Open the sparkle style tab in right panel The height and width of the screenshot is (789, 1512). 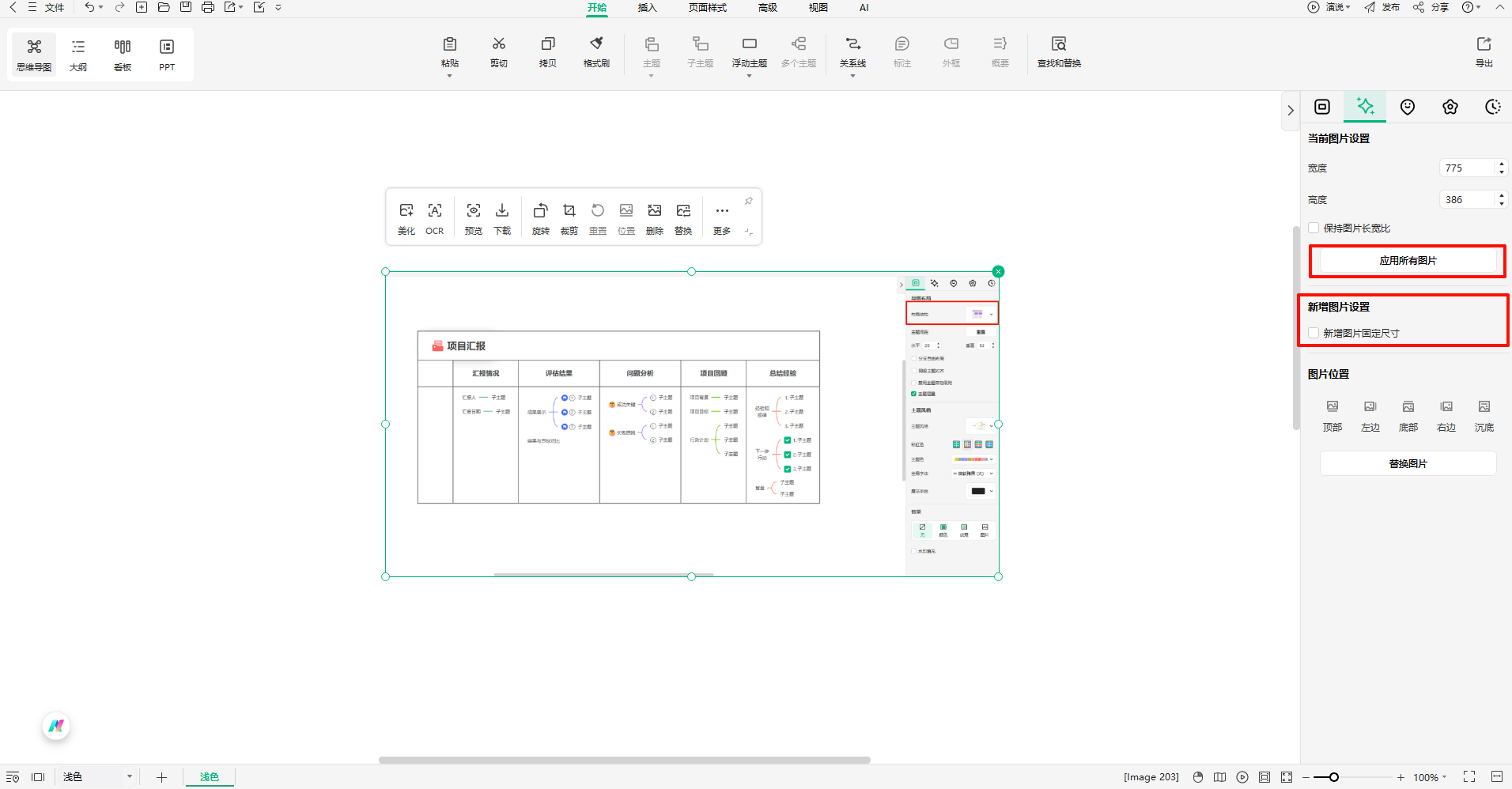(x=1365, y=107)
